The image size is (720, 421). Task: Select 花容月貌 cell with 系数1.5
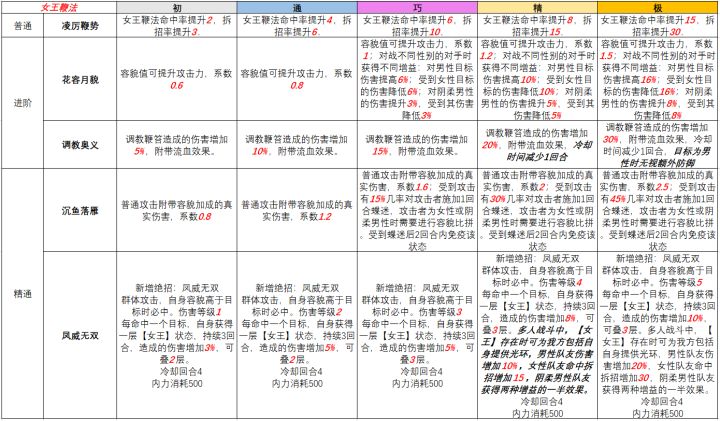click(x=658, y=79)
